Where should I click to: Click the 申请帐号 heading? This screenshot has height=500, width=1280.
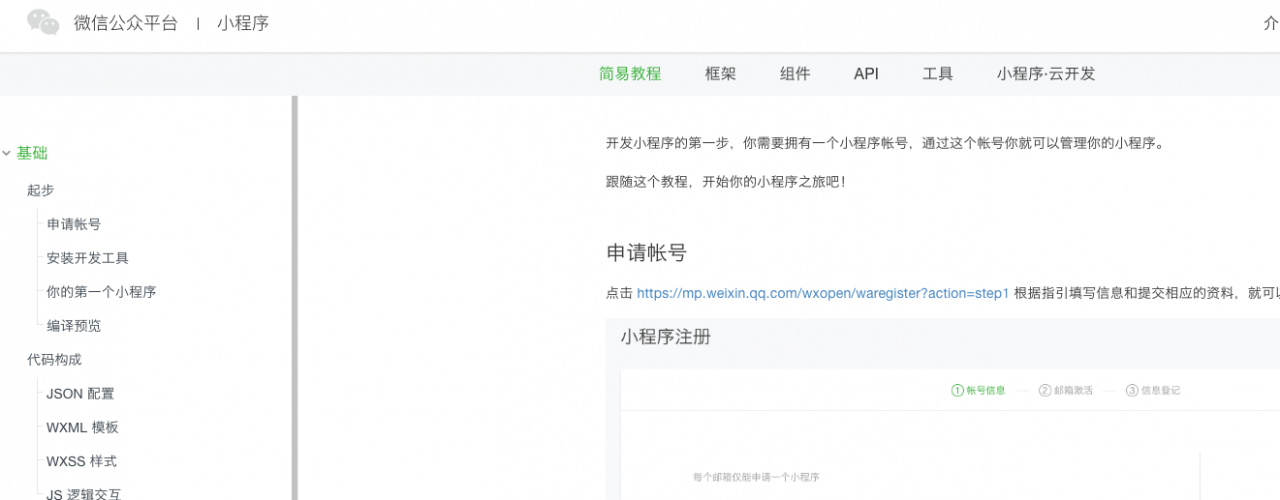pyautogui.click(x=647, y=253)
